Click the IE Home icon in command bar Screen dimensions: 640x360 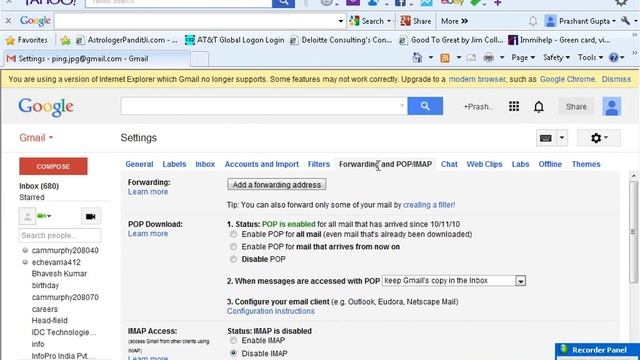click(x=417, y=58)
